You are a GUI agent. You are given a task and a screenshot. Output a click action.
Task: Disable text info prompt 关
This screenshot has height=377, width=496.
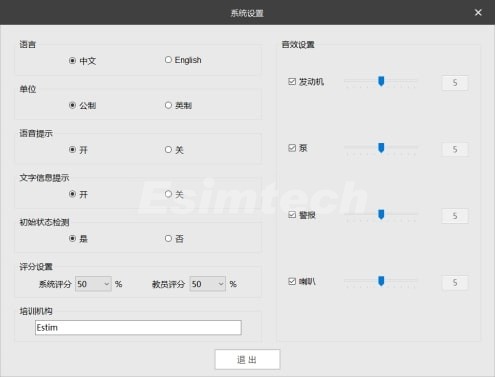click(168, 194)
